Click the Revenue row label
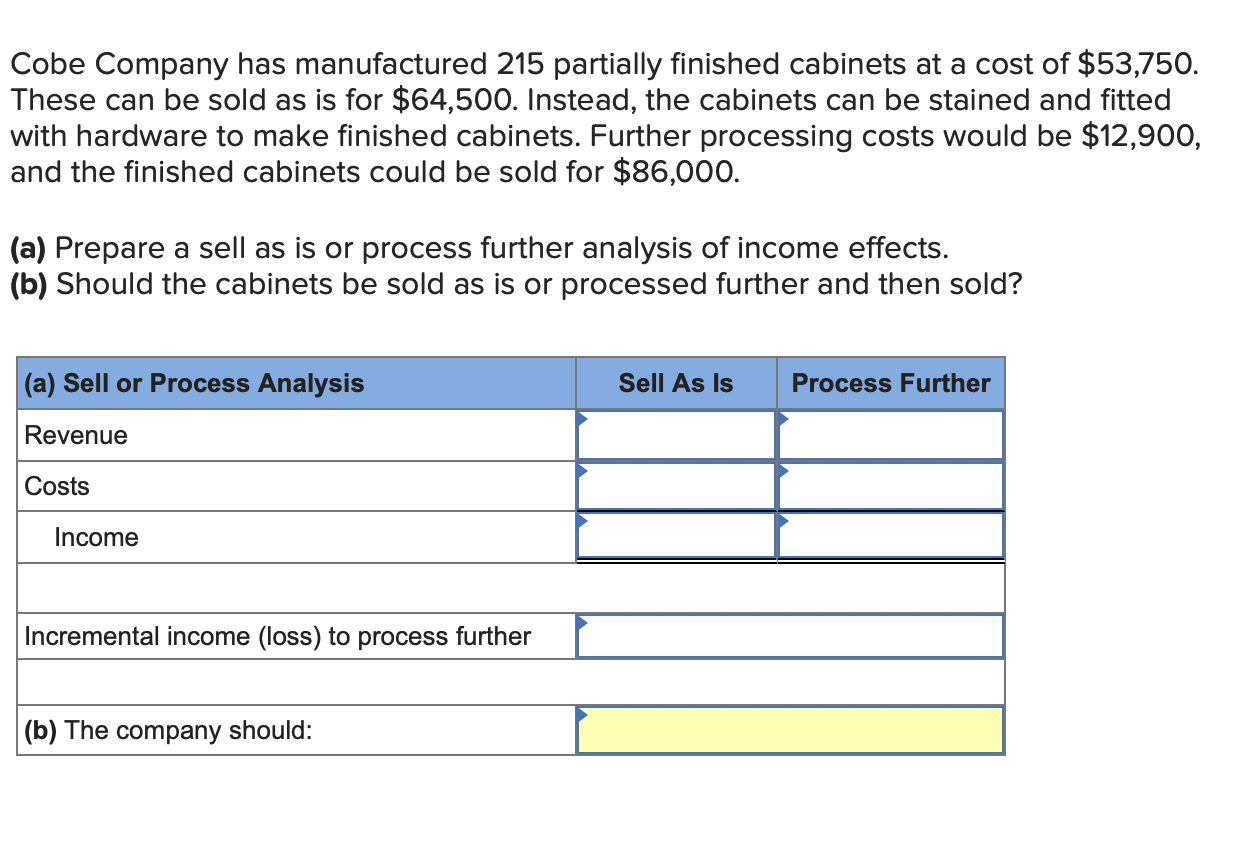 tap(74, 435)
